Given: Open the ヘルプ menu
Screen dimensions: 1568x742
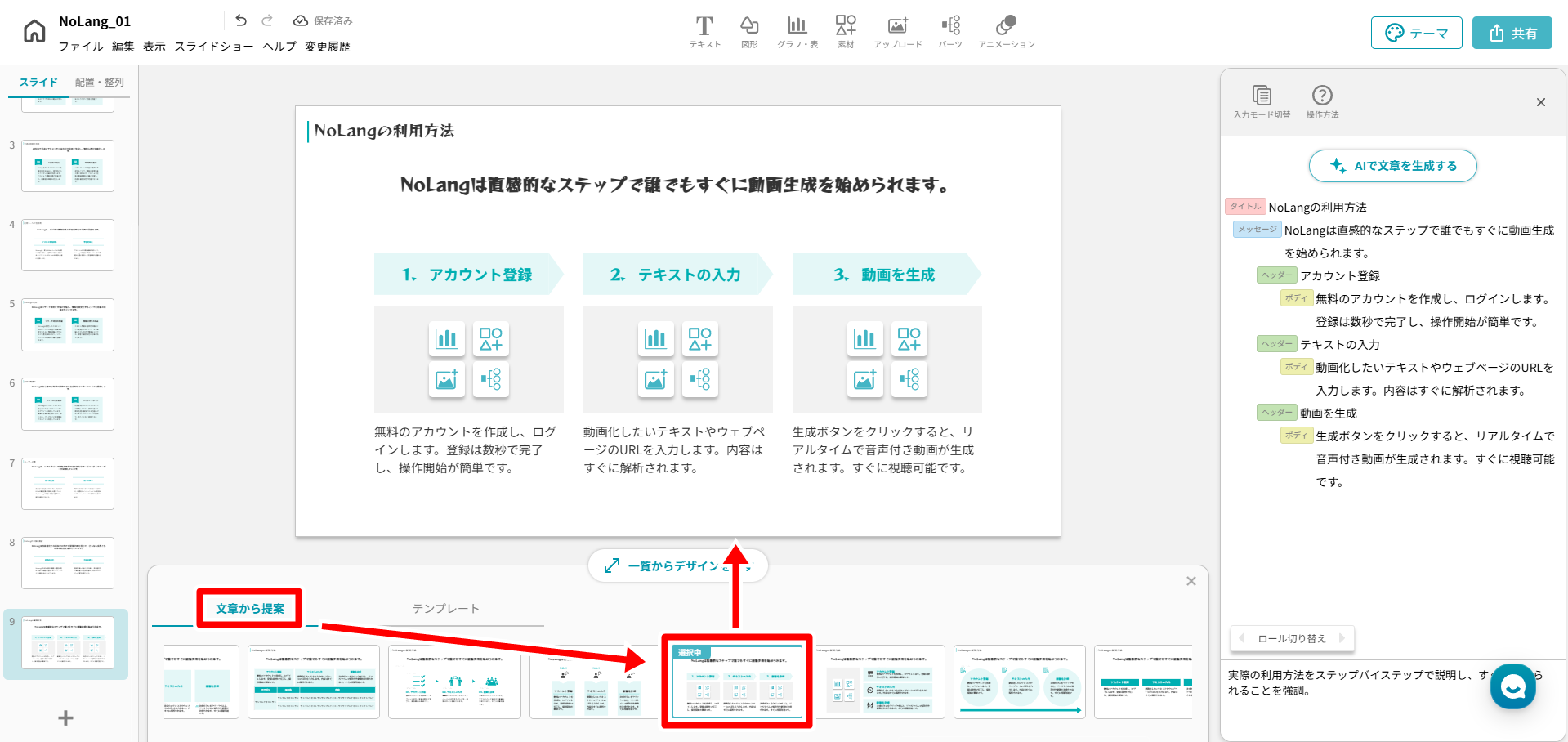Looking at the screenshot, I should 279,47.
